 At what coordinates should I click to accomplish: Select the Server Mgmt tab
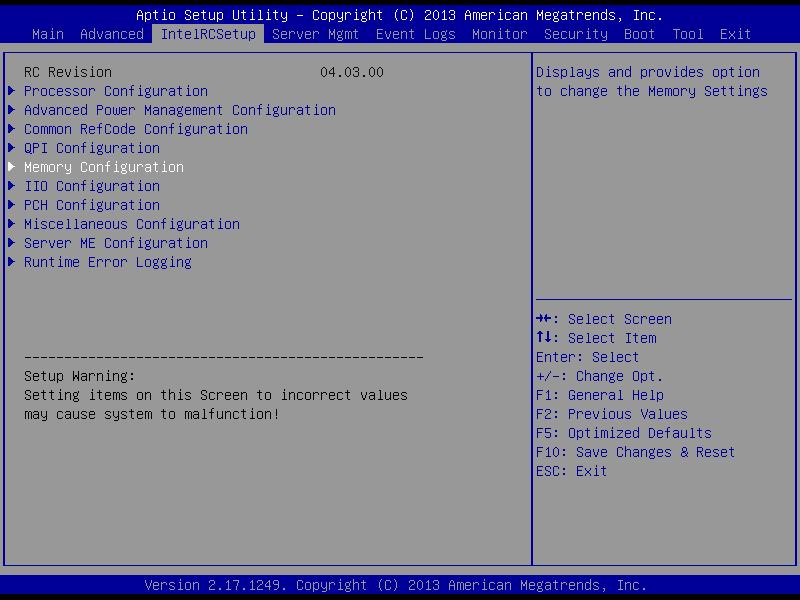pos(316,34)
